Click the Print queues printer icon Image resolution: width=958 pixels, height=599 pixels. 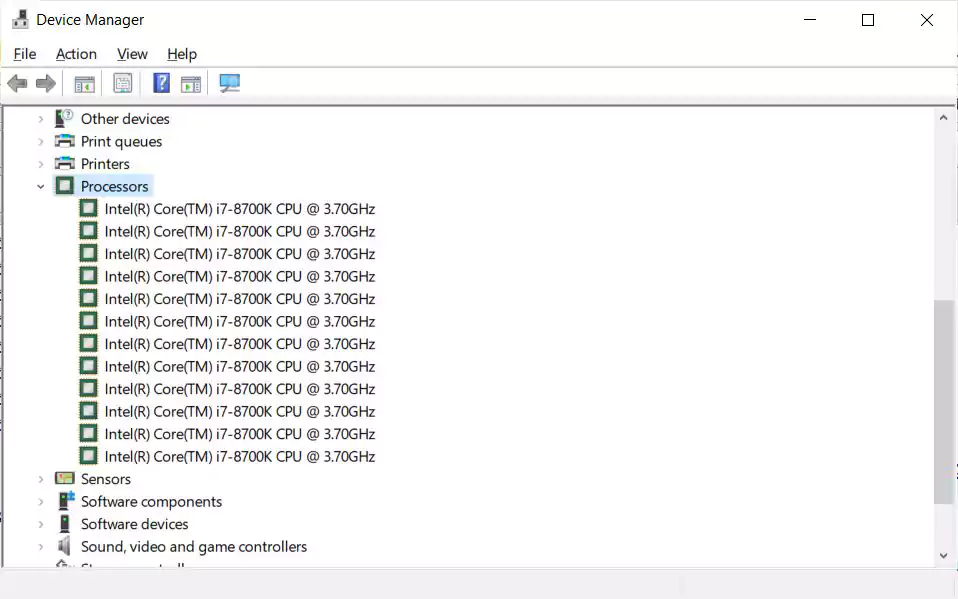pyautogui.click(x=64, y=141)
